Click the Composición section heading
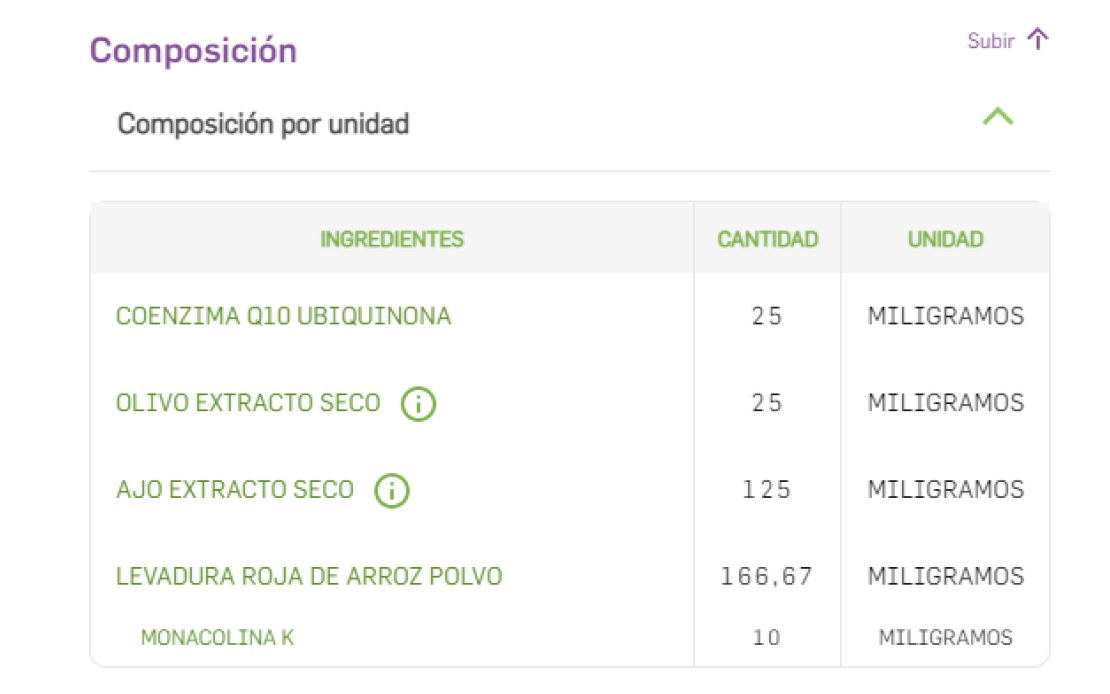Viewport: 1110px width, 694px height. point(193,50)
